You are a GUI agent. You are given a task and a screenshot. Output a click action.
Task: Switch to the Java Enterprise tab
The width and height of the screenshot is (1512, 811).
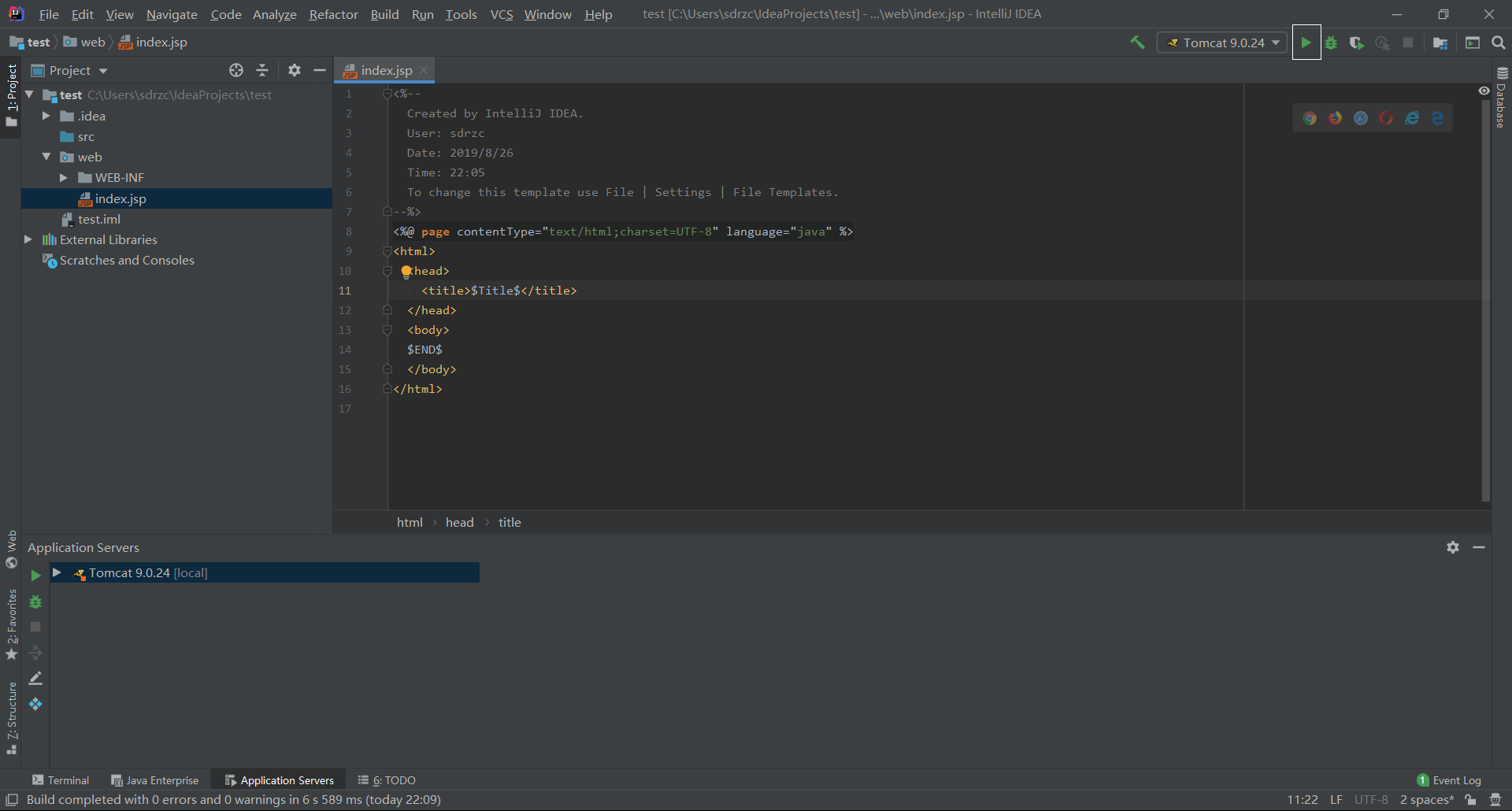(x=154, y=780)
